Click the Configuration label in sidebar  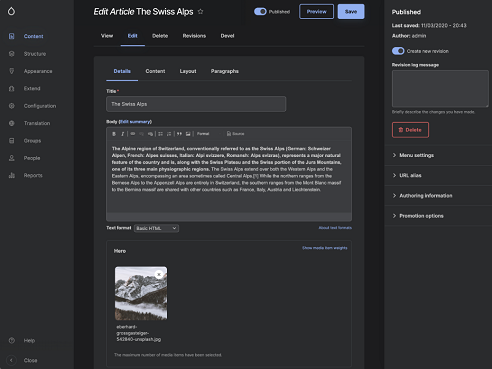pyautogui.click(x=40, y=106)
